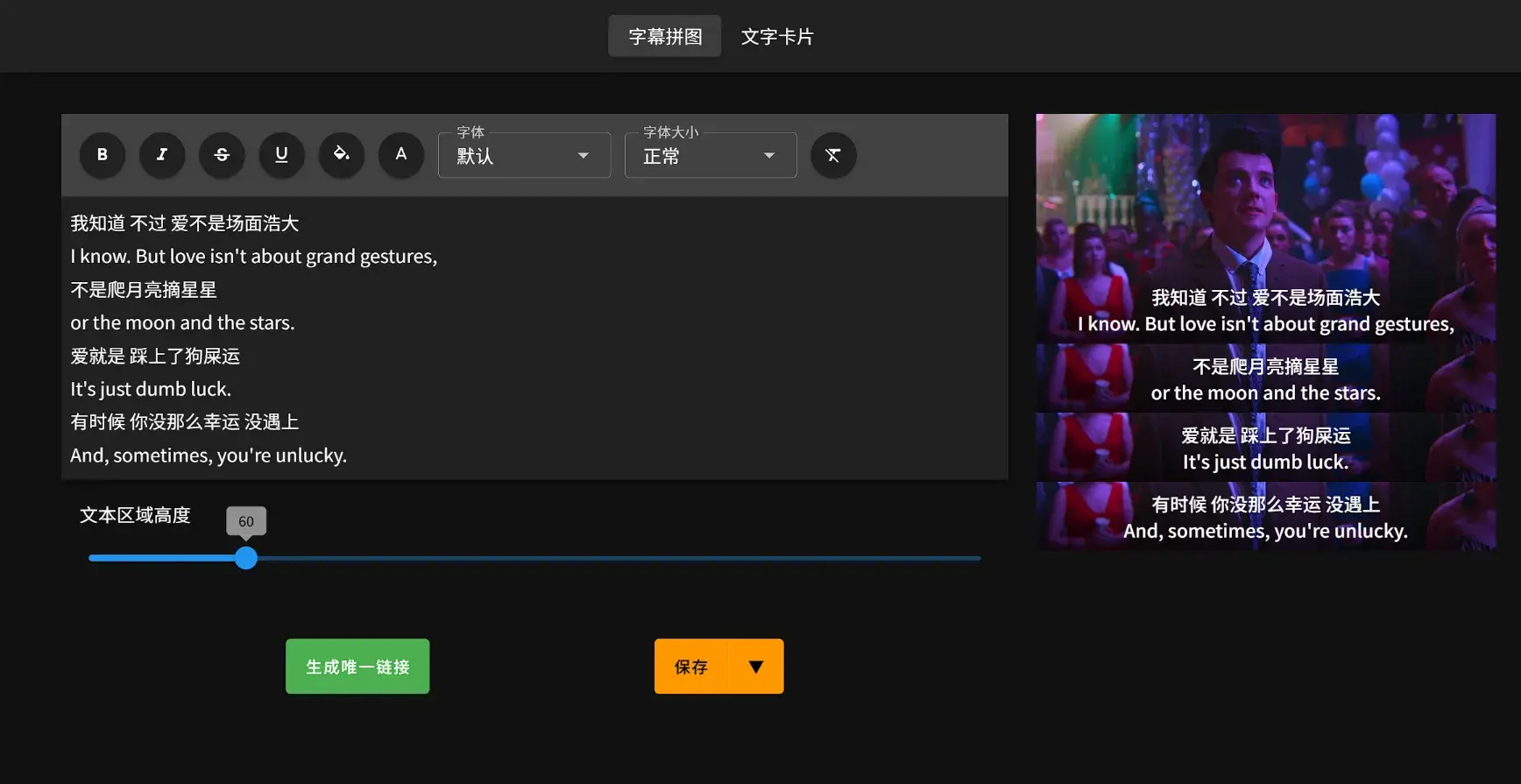Click the 生成唯一链接 button
The width and height of the screenshot is (1521, 784).
(x=357, y=667)
